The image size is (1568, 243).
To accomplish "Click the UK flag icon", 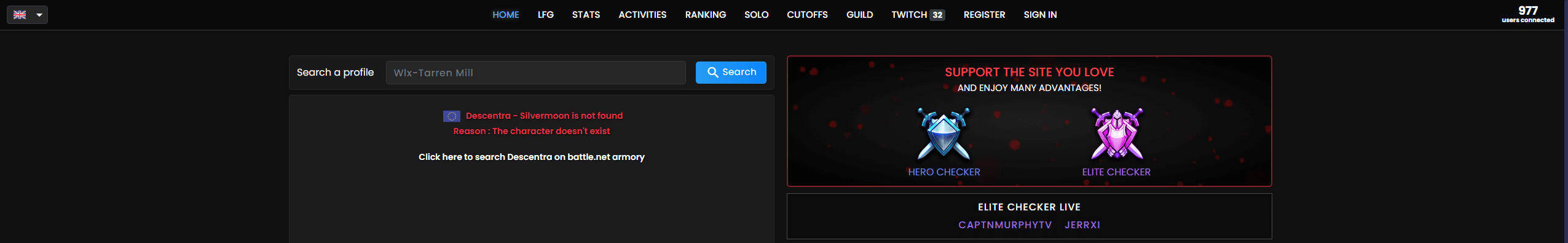I will [x=20, y=15].
